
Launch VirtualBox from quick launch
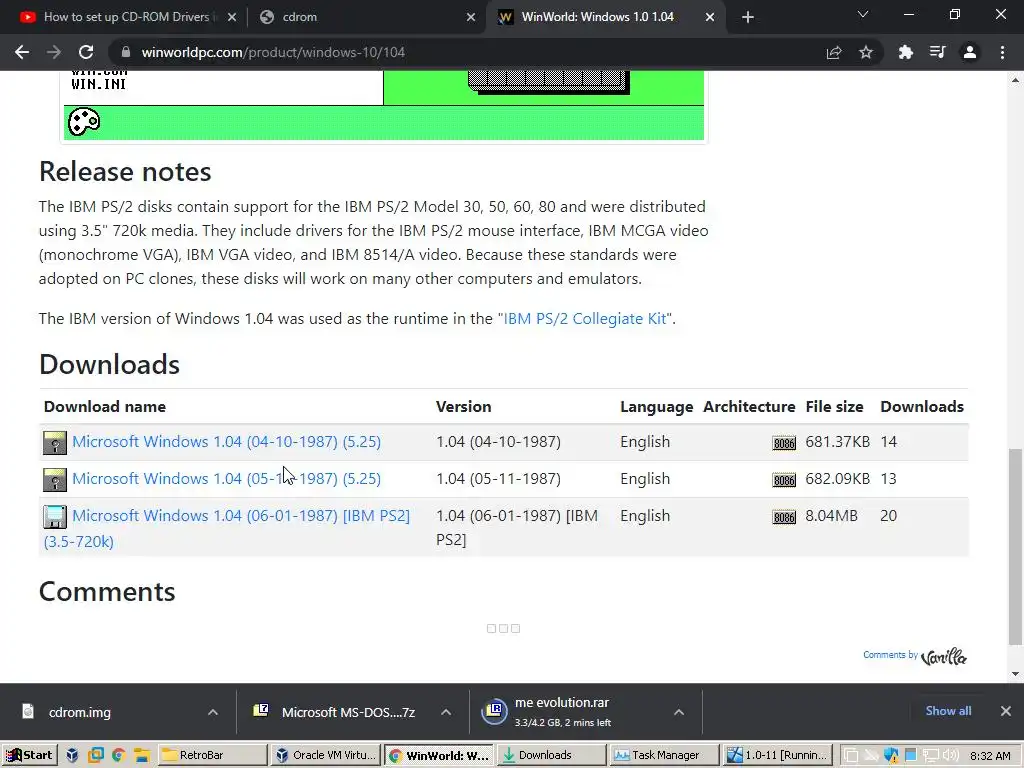72,756
